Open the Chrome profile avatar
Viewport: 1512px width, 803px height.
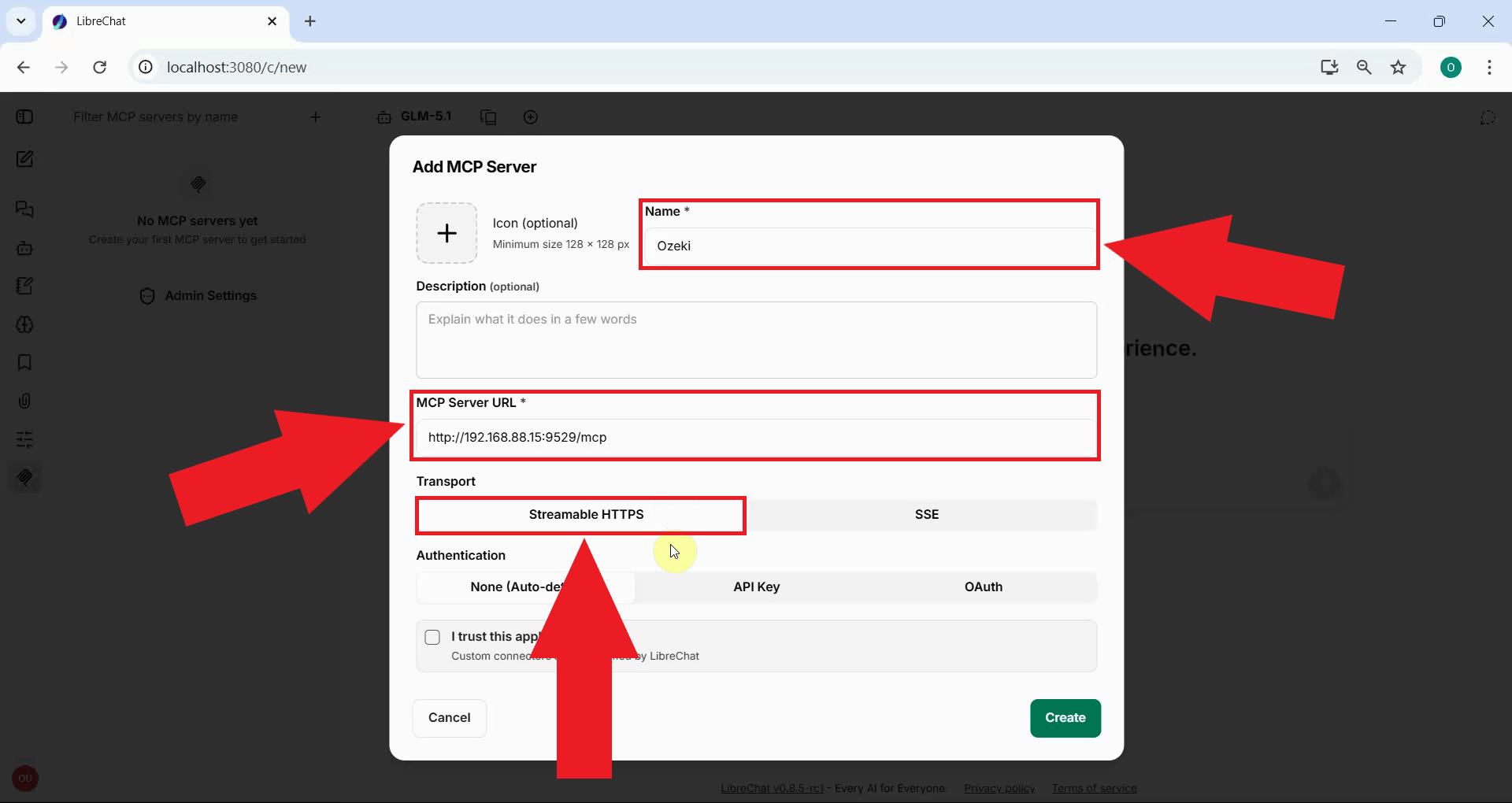pos(1451,68)
